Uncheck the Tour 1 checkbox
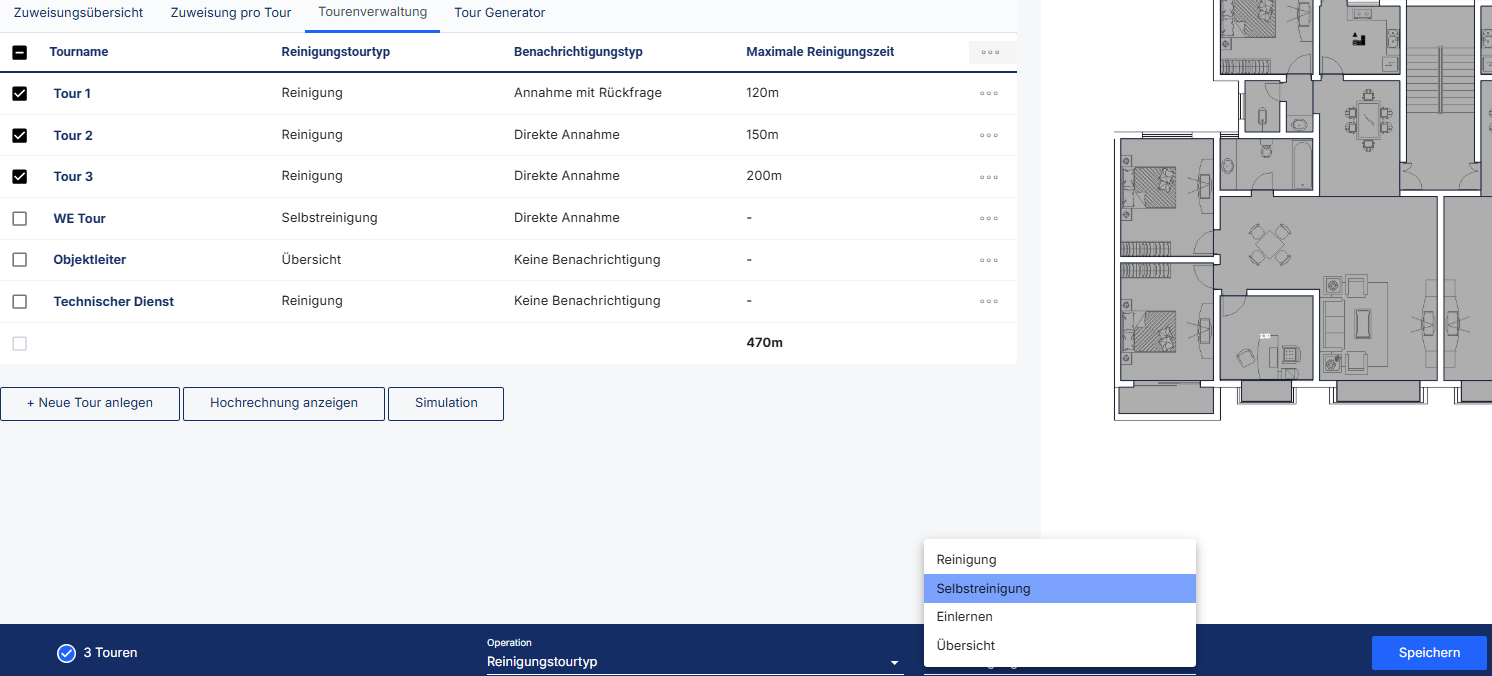 [20, 94]
